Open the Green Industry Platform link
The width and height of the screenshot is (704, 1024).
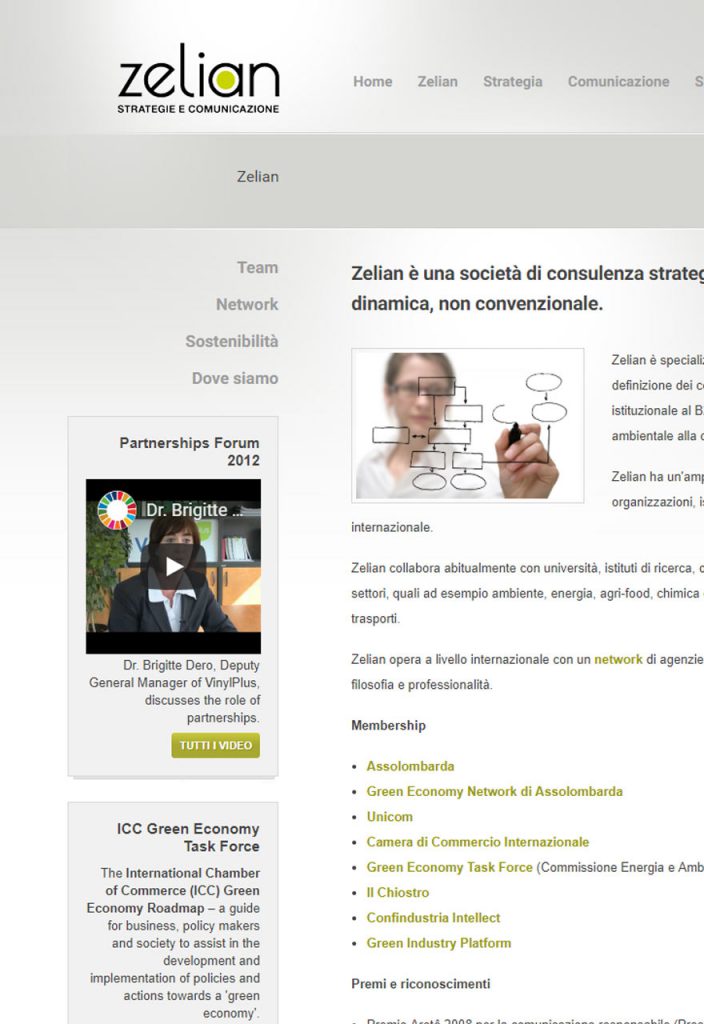pyautogui.click(x=439, y=943)
